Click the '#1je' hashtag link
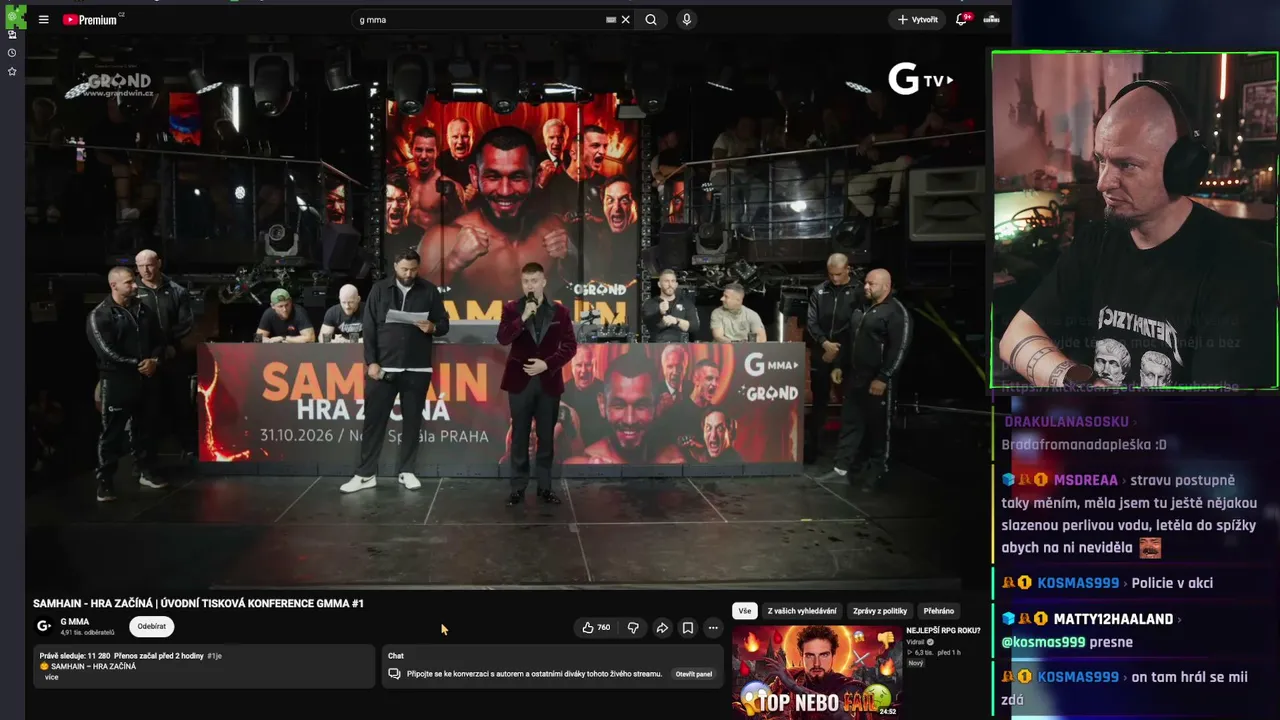This screenshot has width=1280, height=720. tap(214, 656)
